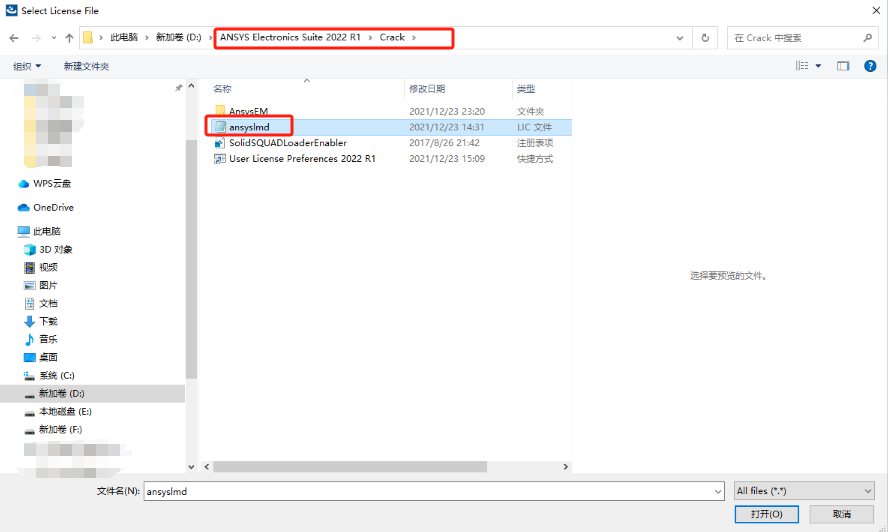Click User License Preferences shortcut icon
This screenshot has height=532, width=888.
pyautogui.click(x=220, y=159)
